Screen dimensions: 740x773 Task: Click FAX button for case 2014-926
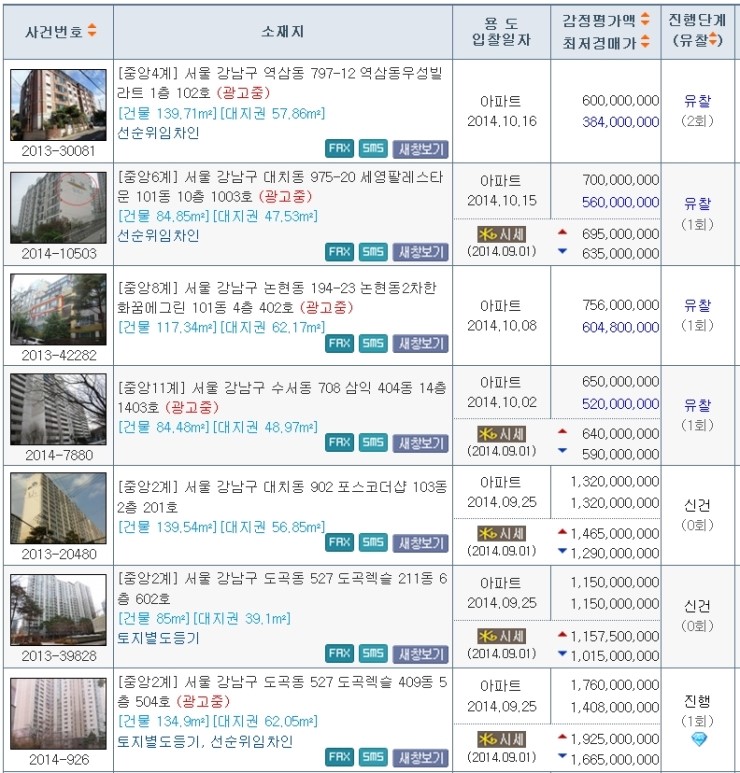339,757
